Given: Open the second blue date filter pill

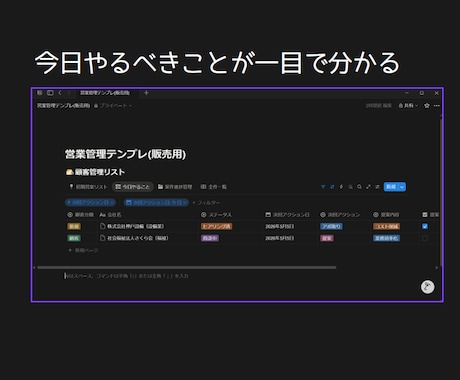Looking at the screenshot, I should [x=156, y=202].
